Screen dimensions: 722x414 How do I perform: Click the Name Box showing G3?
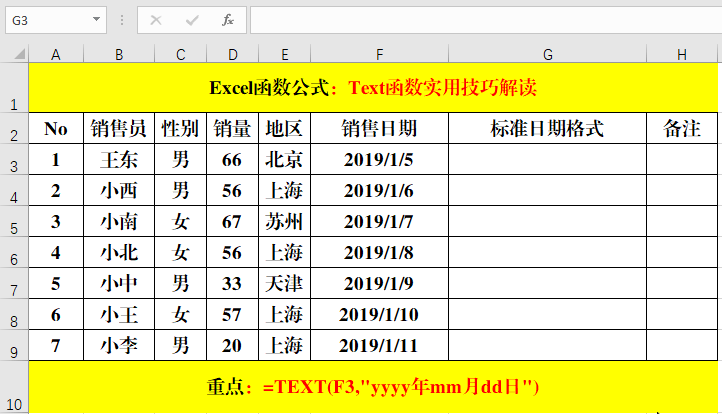click(x=56, y=20)
